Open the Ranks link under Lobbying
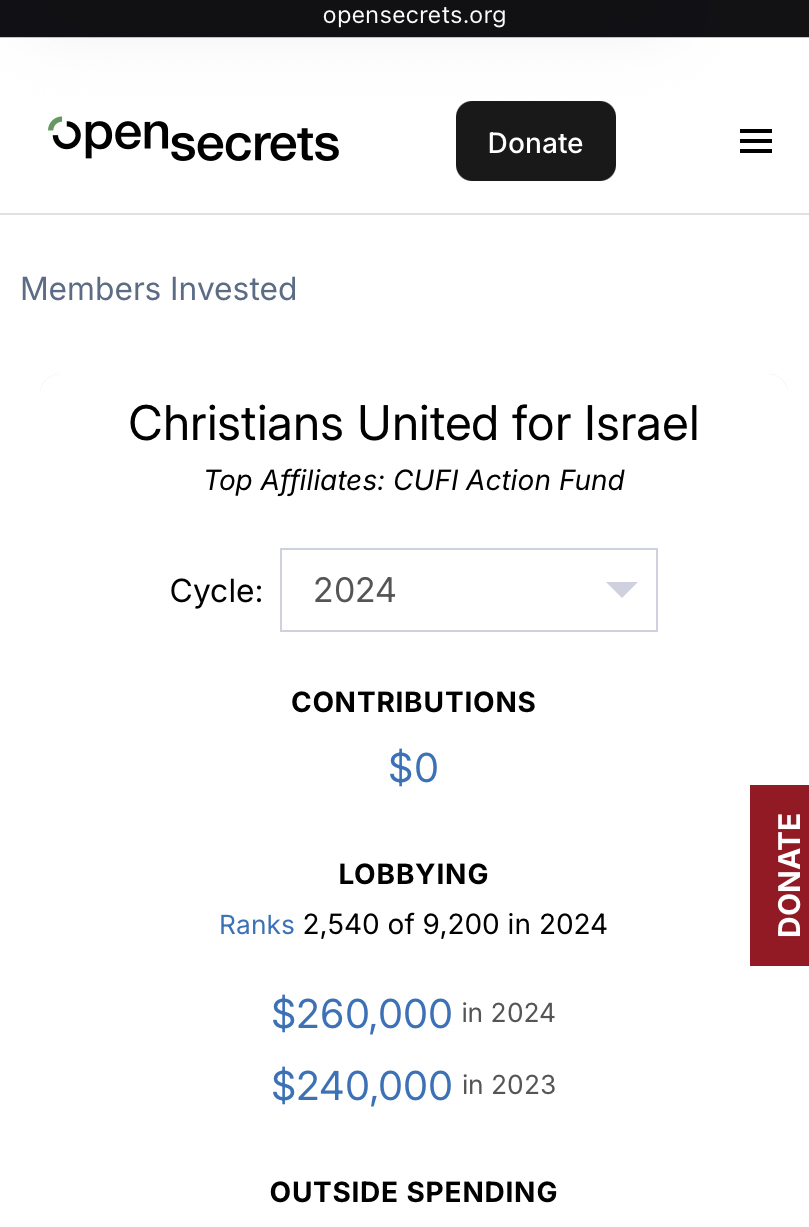 coord(257,923)
